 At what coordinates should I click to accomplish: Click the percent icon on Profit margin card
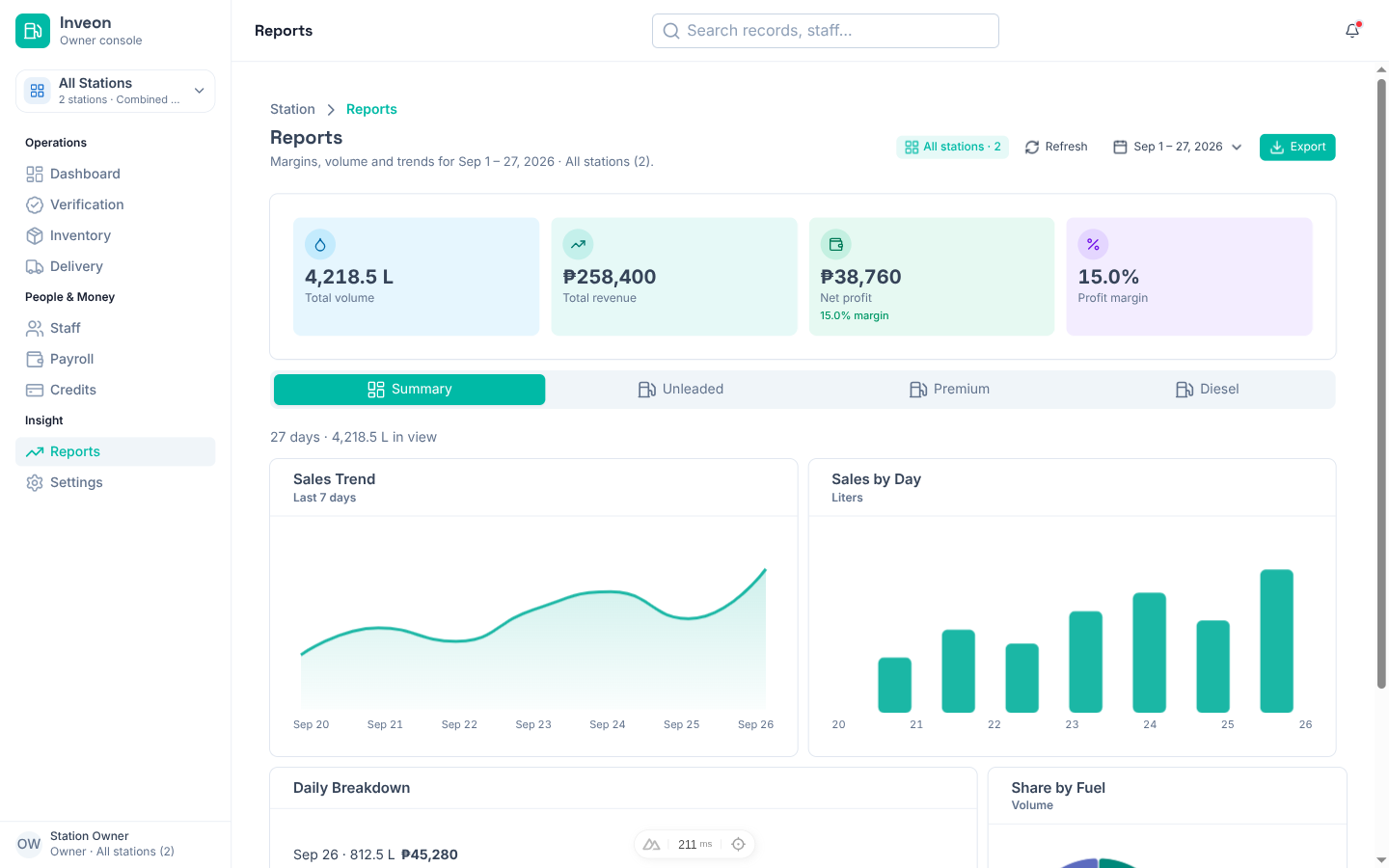[1093, 245]
